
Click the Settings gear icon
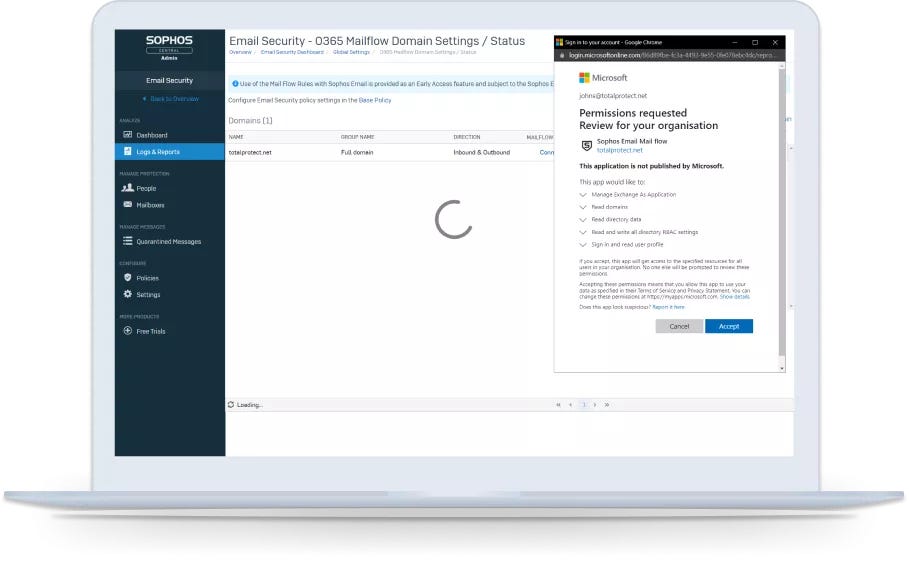coord(128,294)
